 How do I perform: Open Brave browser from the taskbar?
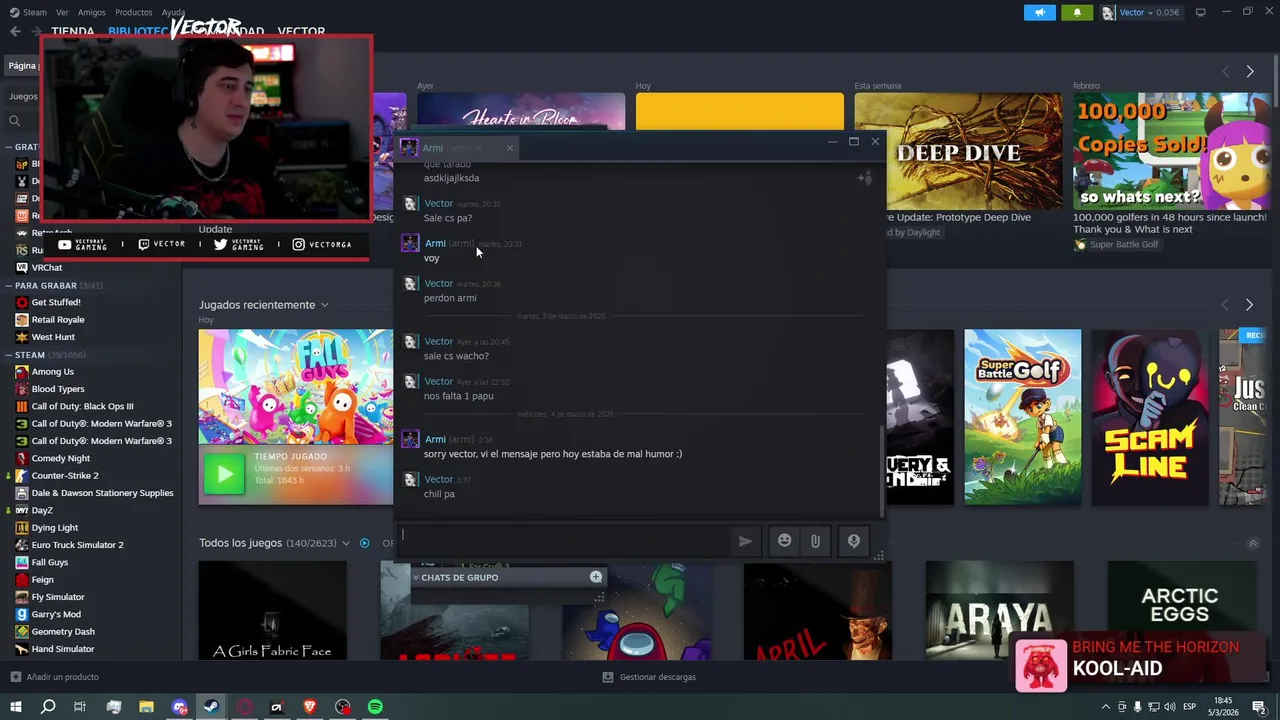point(309,707)
